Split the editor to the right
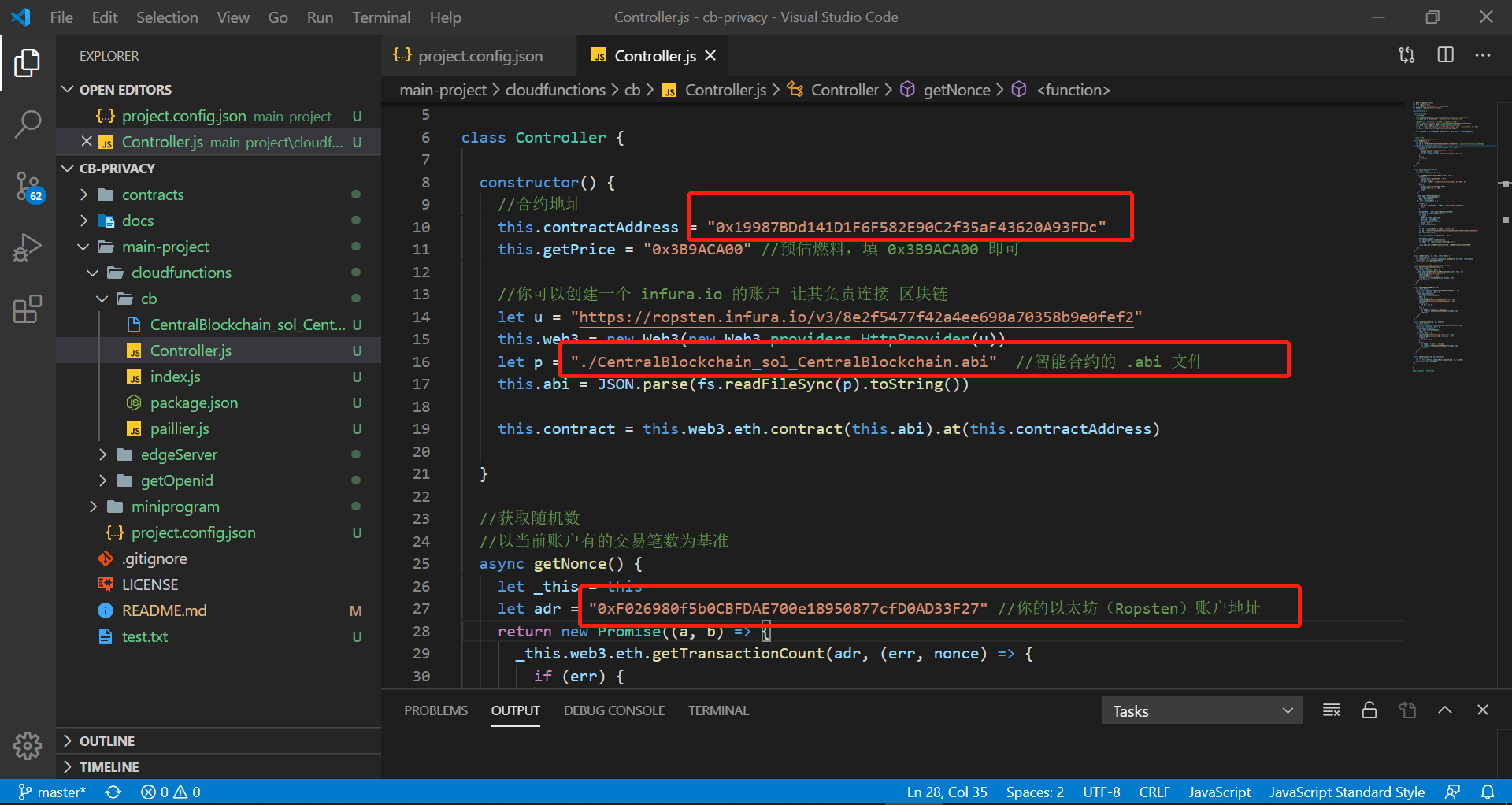This screenshot has height=805, width=1512. pos(1445,55)
